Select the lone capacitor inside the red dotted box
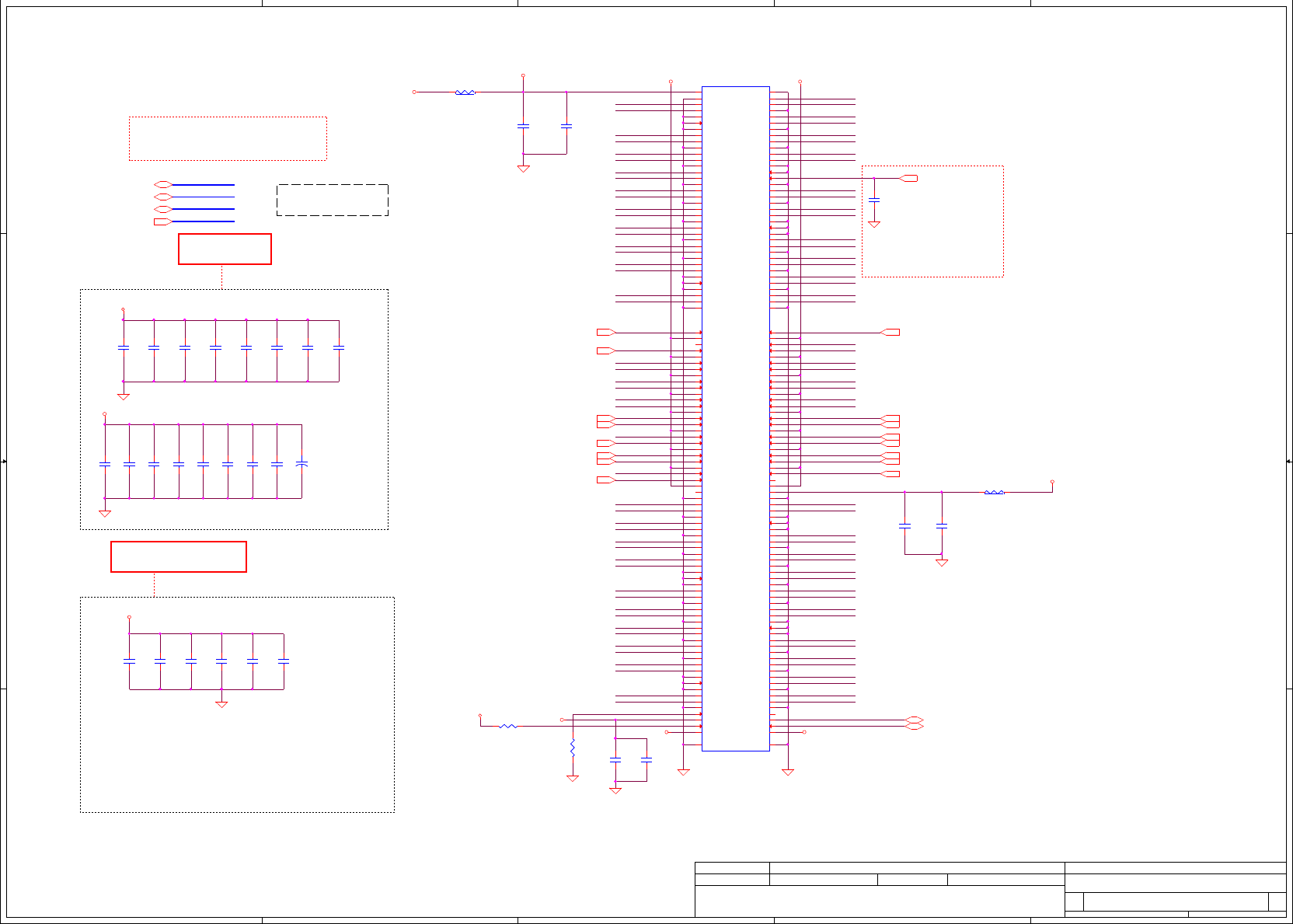This screenshot has width=1293, height=924. (x=873, y=200)
